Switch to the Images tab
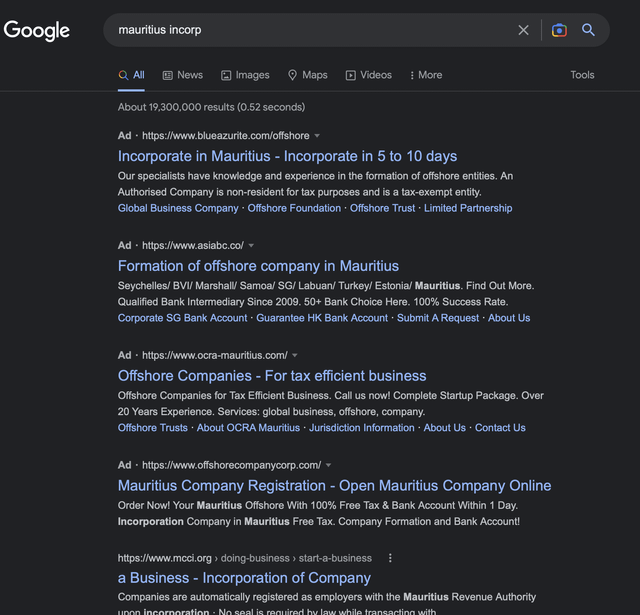This screenshot has width=640, height=615. (x=245, y=75)
